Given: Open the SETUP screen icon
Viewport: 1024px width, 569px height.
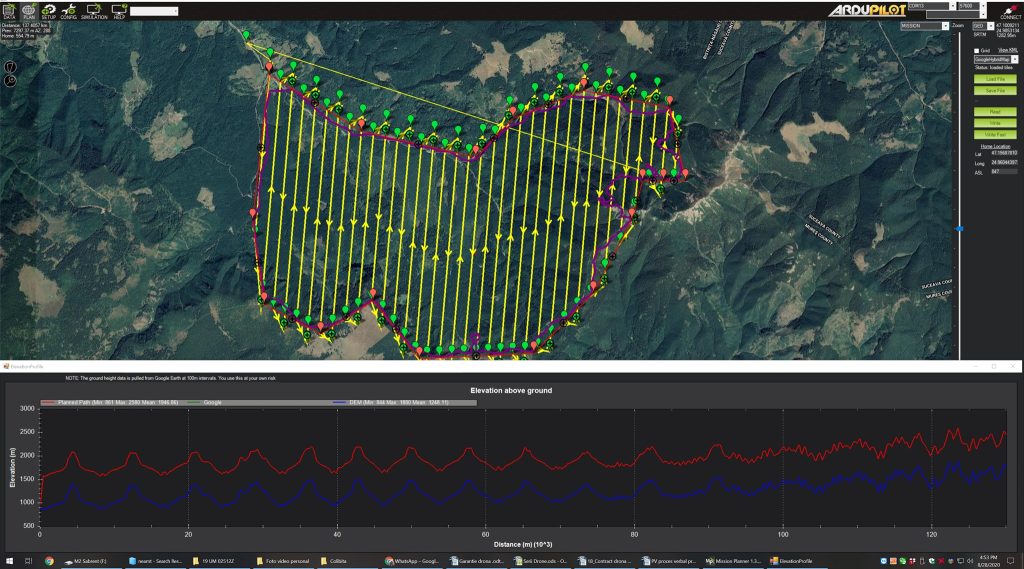Looking at the screenshot, I should click(x=48, y=10).
